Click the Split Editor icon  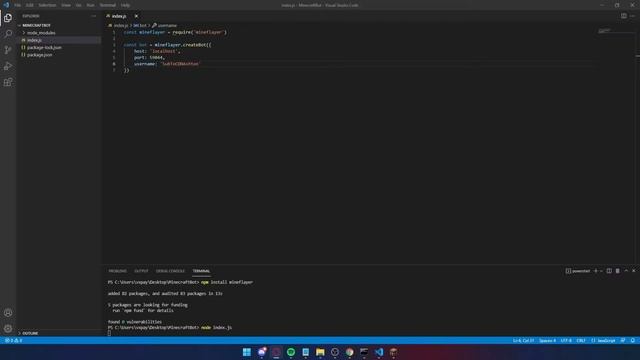[x=624, y=16]
